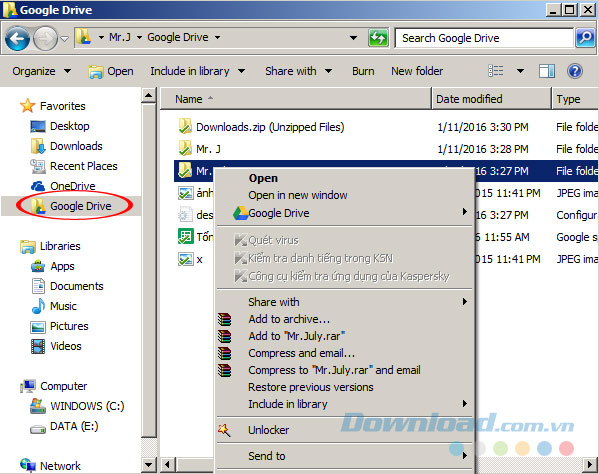Click the Videos library film icon
The image size is (599, 474).
[38, 346]
